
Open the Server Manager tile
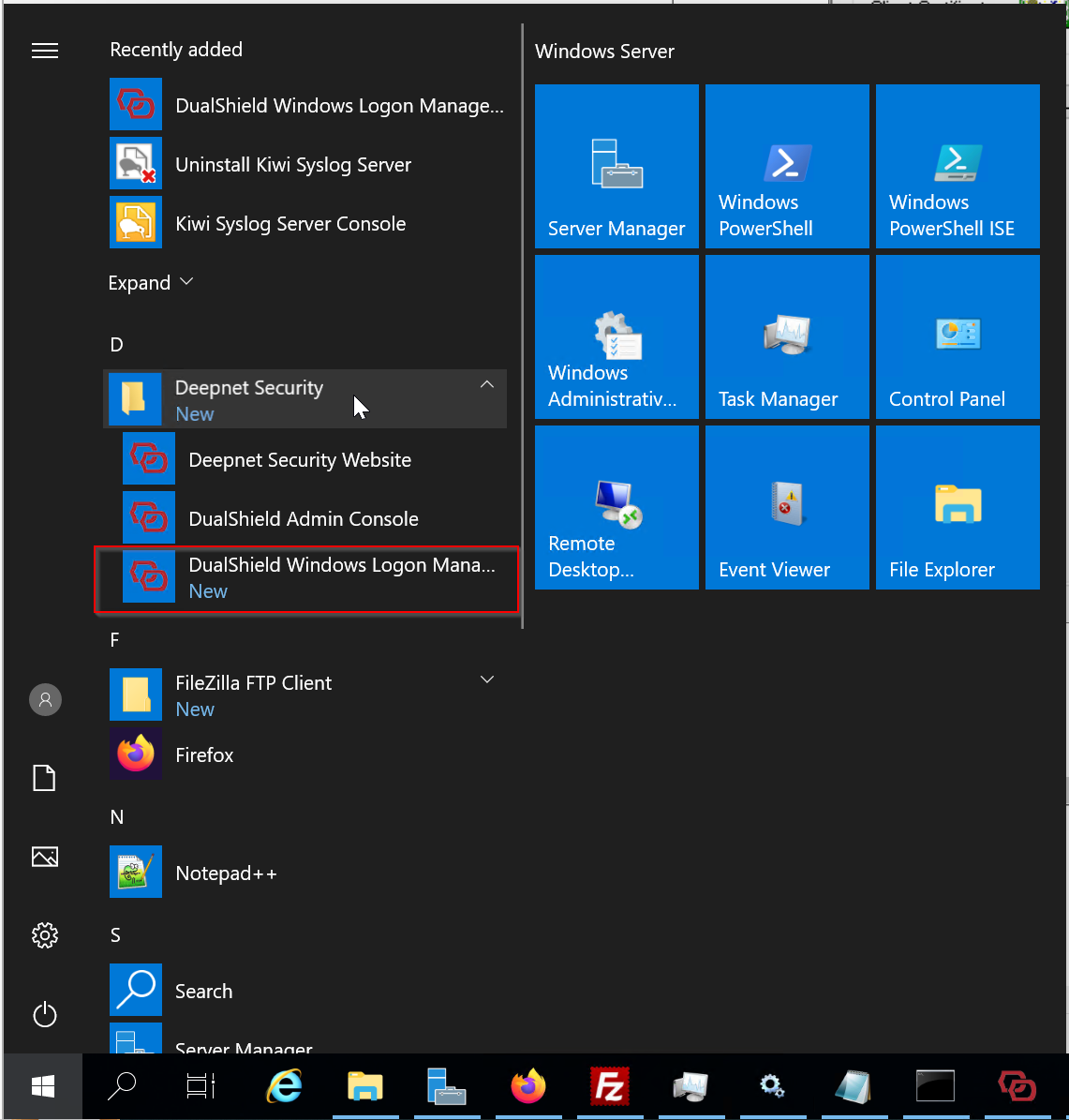(x=616, y=167)
